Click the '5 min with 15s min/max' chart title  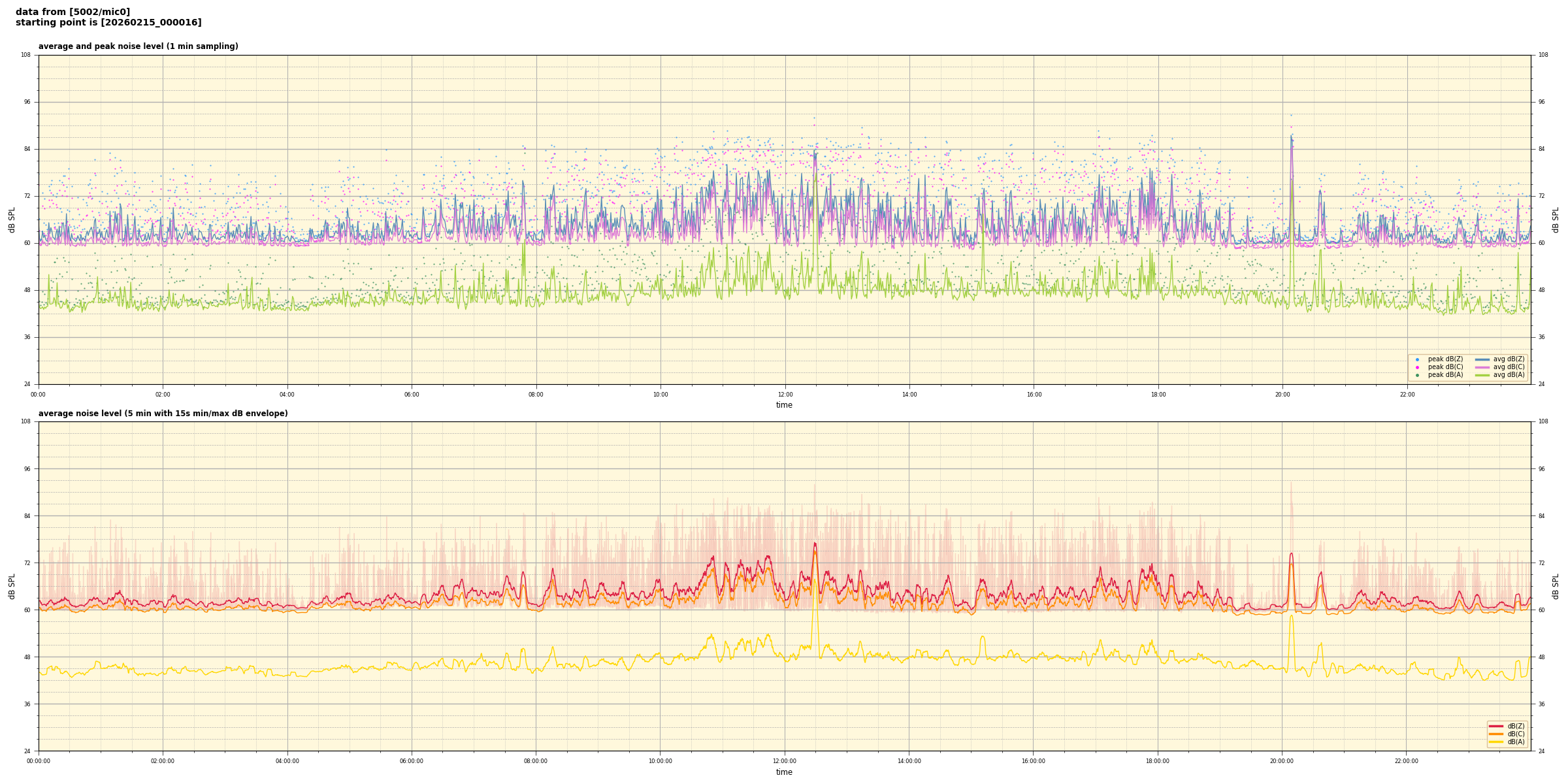pos(163,414)
